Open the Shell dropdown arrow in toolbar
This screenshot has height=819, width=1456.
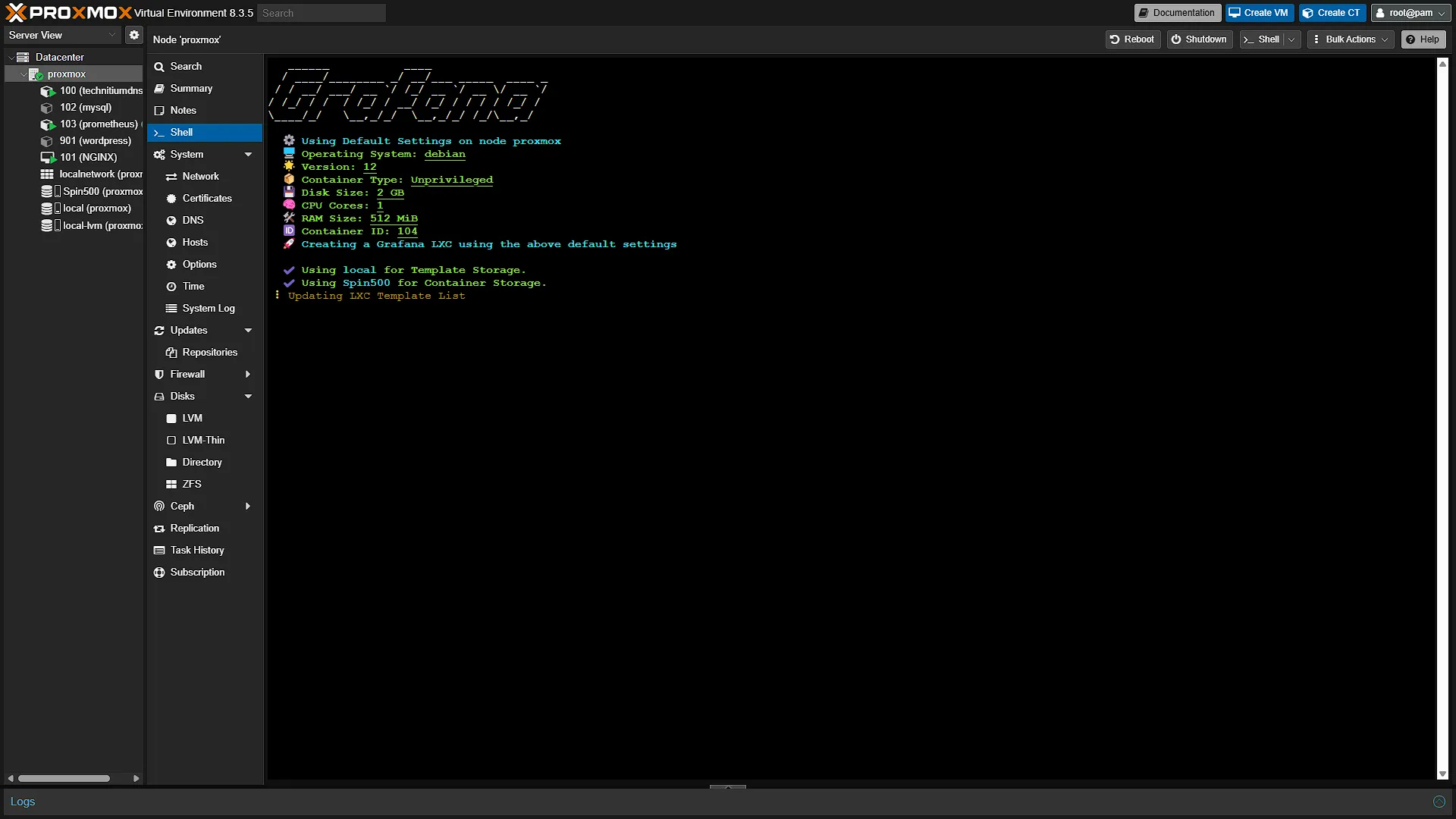pyautogui.click(x=1292, y=39)
